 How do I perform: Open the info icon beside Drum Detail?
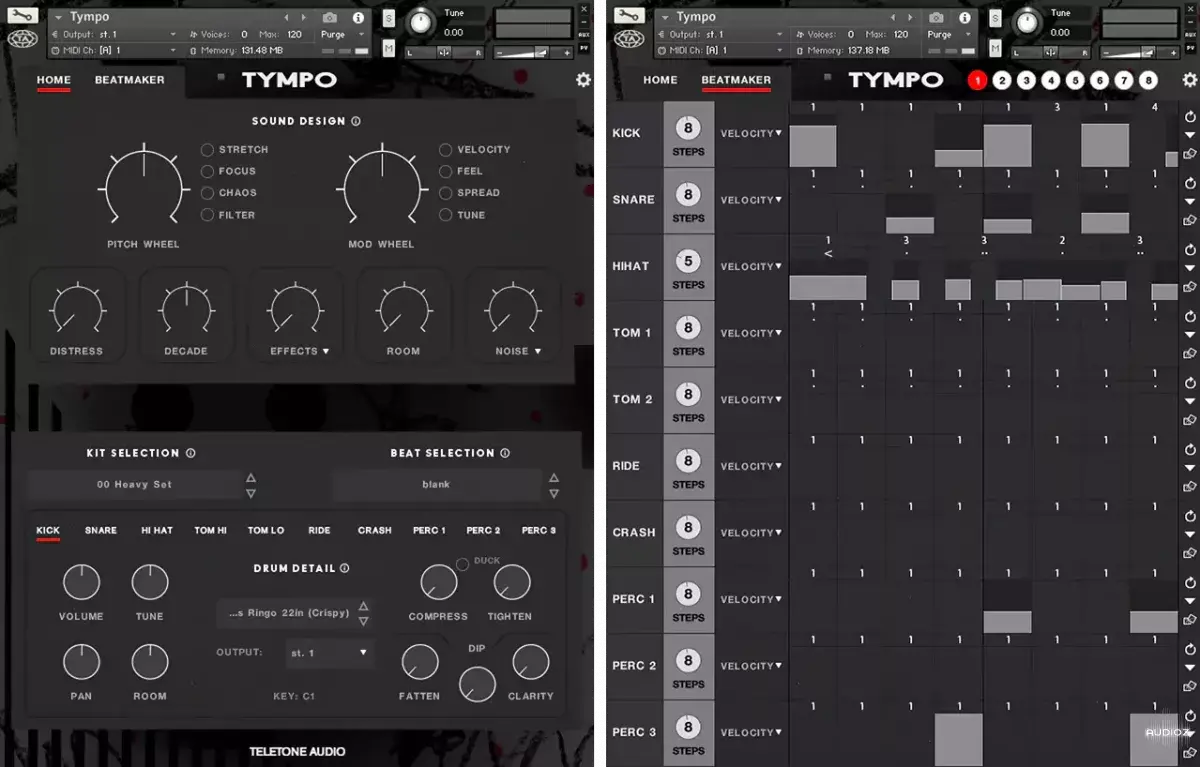tap(345, 568)
